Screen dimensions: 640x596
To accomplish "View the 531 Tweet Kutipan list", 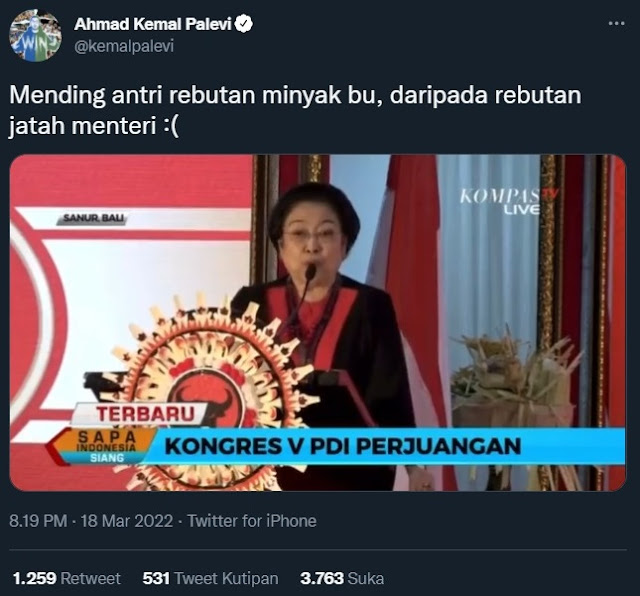I will (x=210, y=578).
